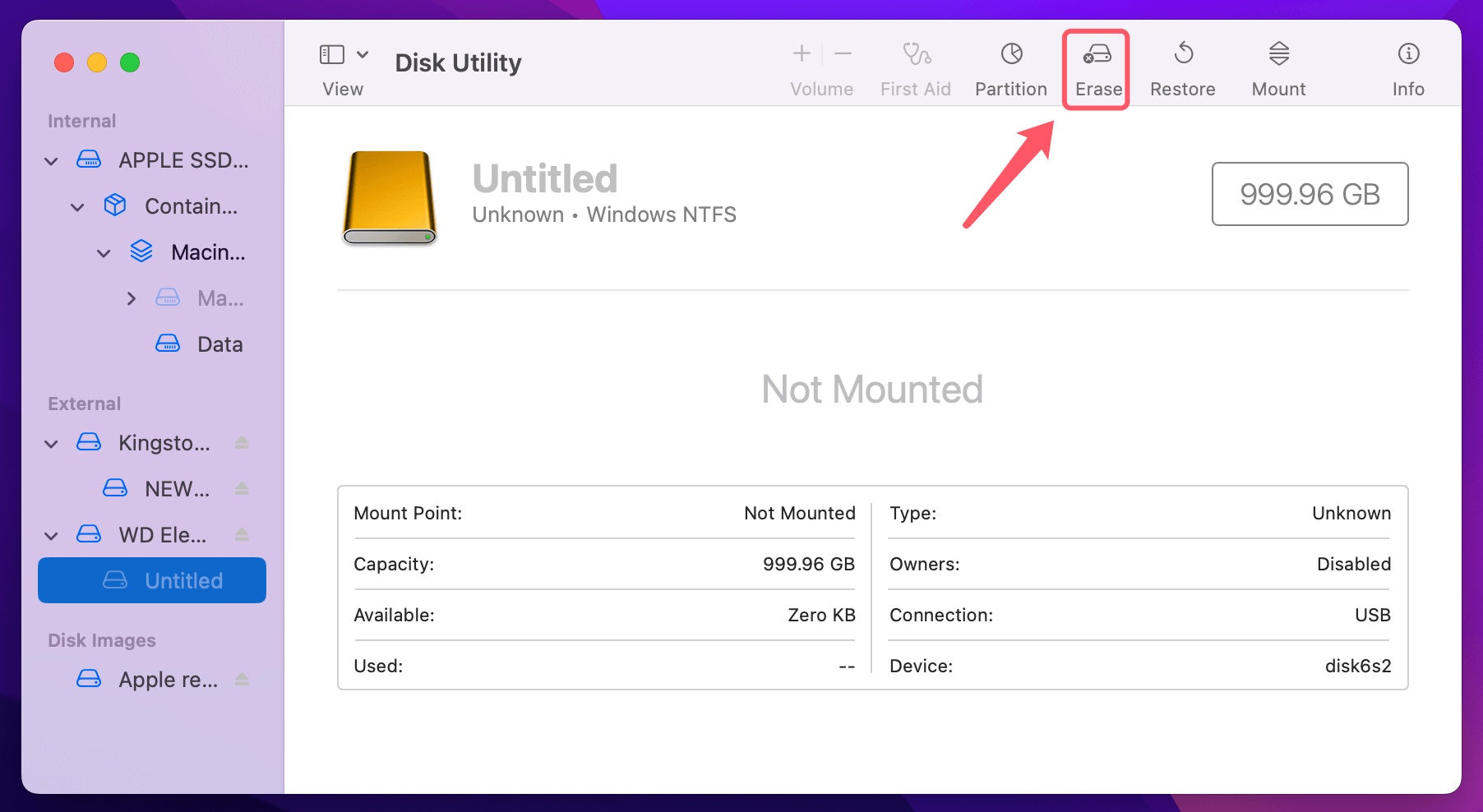Image resolution: width=1483 pixels, height=812 pixels.
Task: Show Info for the selected disk
Action: [1407, 66]
